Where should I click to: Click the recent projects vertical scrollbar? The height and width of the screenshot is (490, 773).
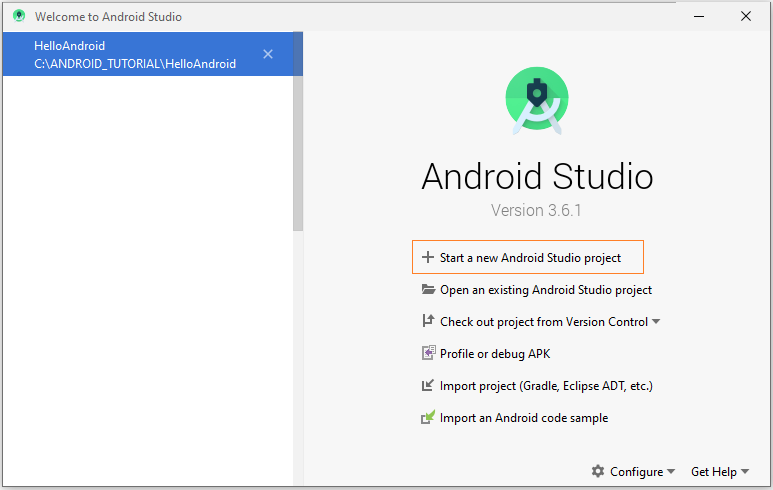pyautogui.click(x=298, y=132)
